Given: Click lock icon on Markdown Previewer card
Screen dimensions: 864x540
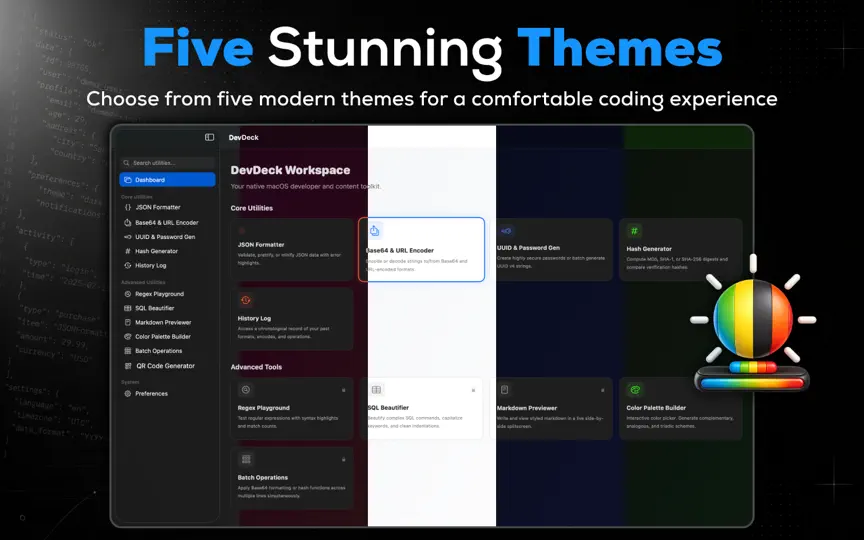Looking at the screenshot, I should pos(602,390).
